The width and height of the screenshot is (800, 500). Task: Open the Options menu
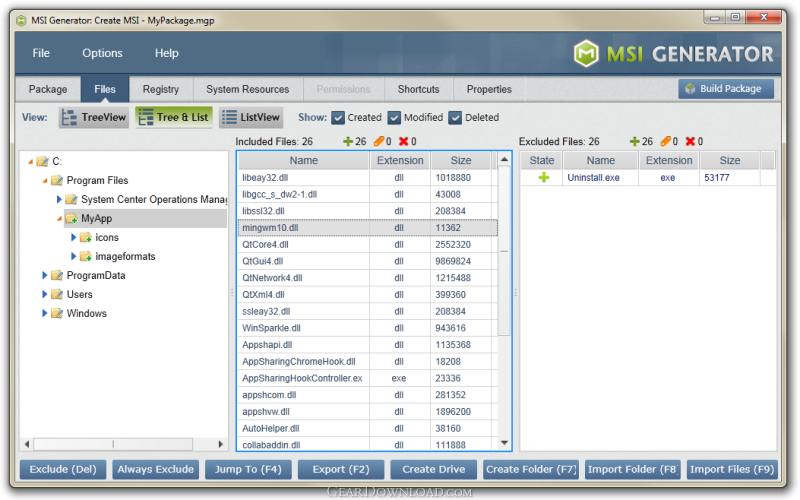click(102, 53)
